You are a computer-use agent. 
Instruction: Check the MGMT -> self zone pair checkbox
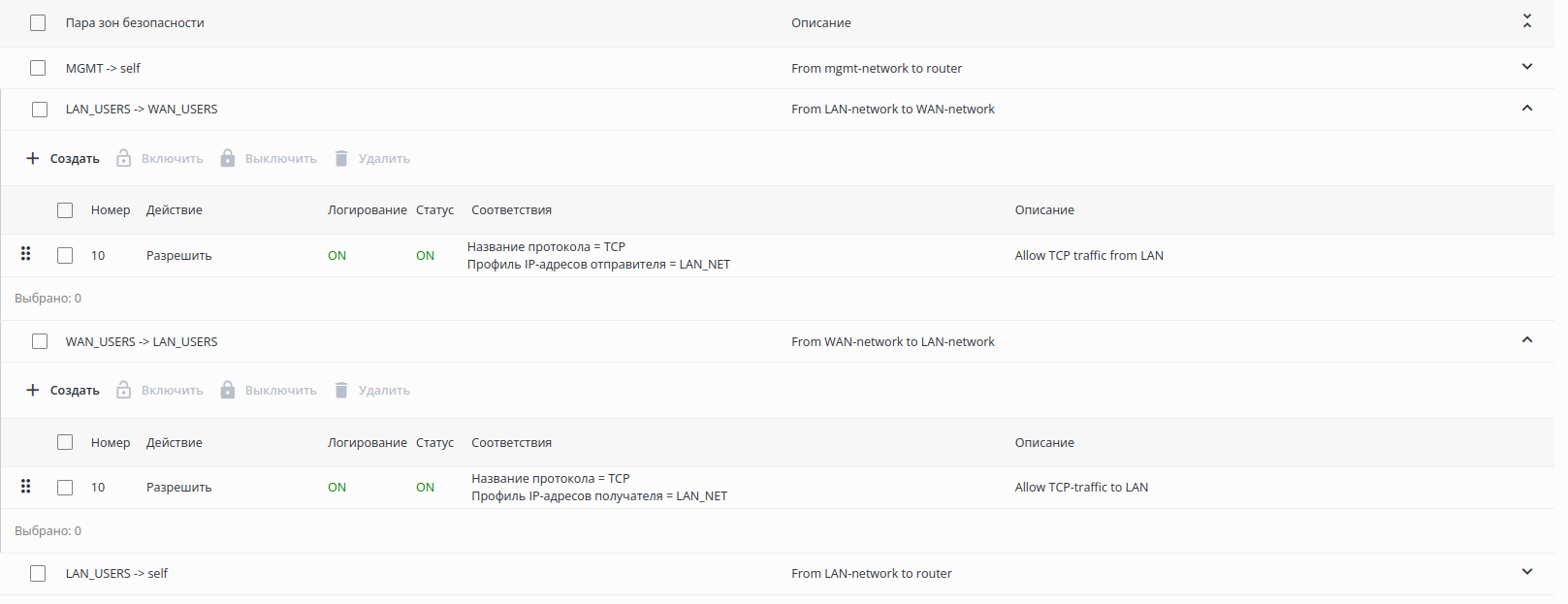coord(38,68)
